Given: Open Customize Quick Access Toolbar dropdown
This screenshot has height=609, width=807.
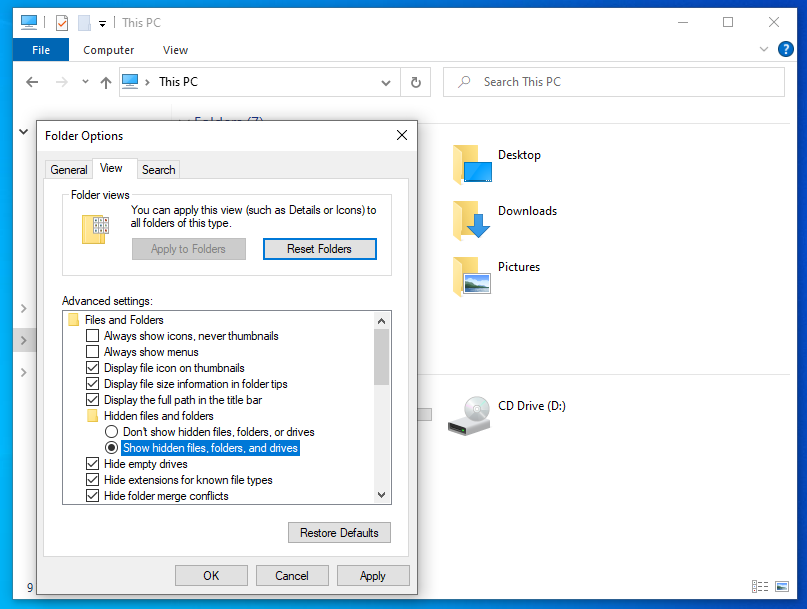Looking at the screenshot, I should [x=102, y=23].
